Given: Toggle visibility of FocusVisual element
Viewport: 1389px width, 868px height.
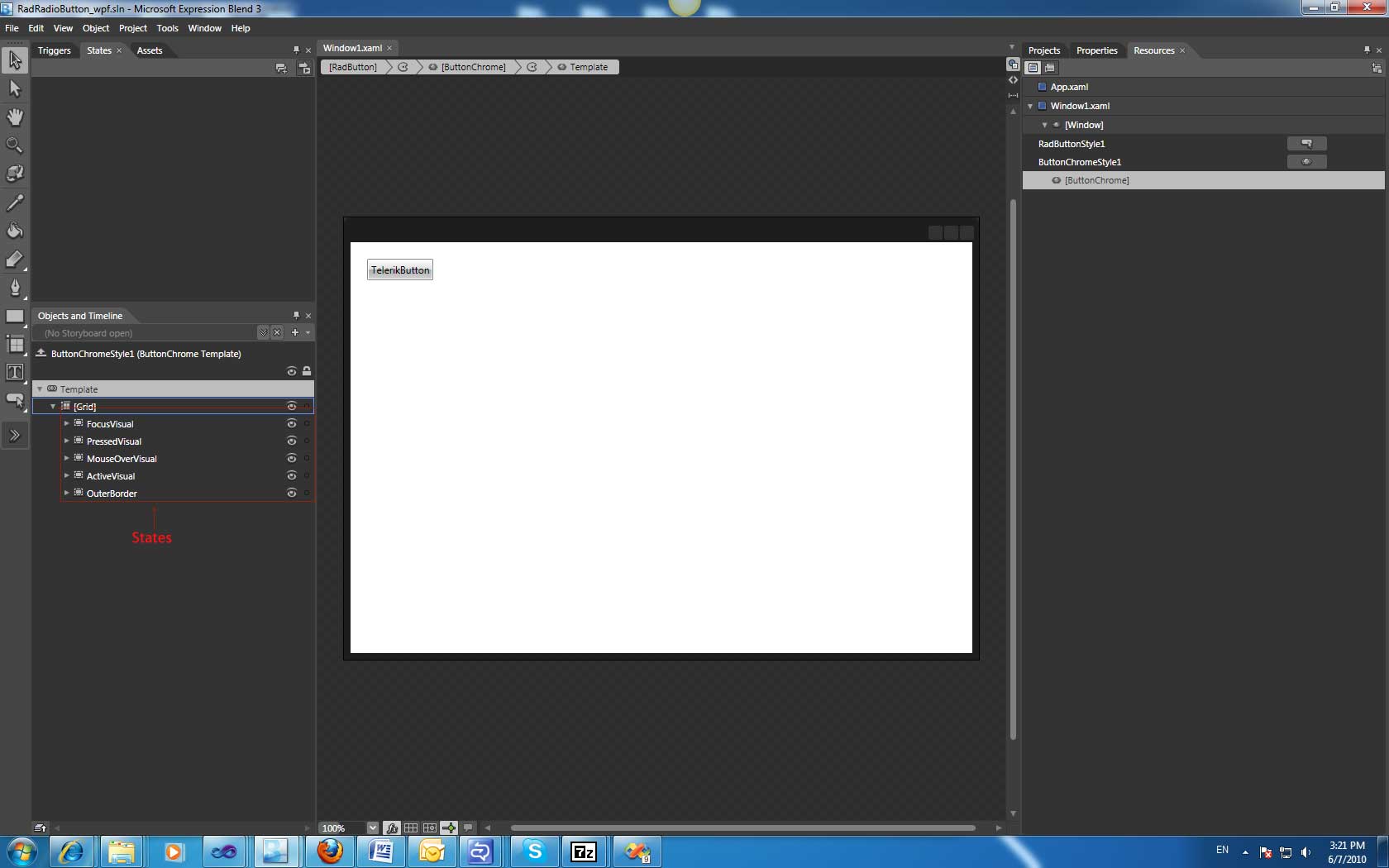Looking at the screenshot, I should point(291,423).
